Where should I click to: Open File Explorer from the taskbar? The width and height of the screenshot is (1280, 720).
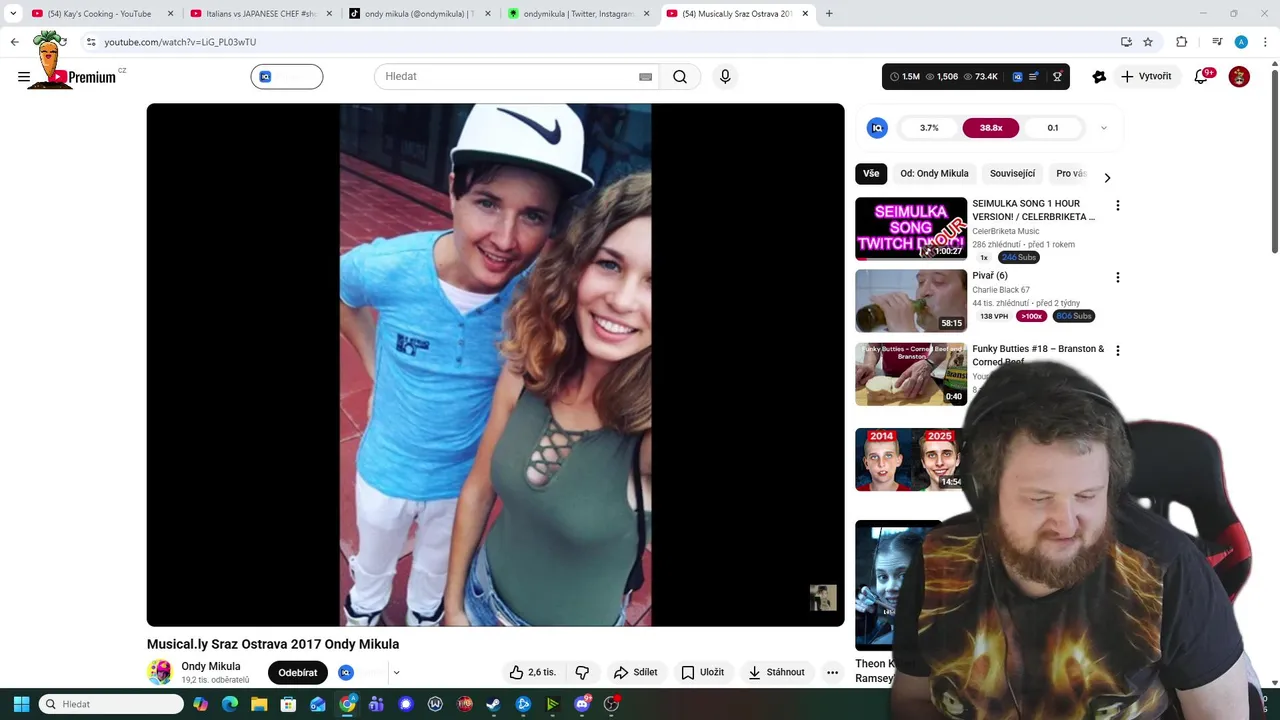coord(259,704)
